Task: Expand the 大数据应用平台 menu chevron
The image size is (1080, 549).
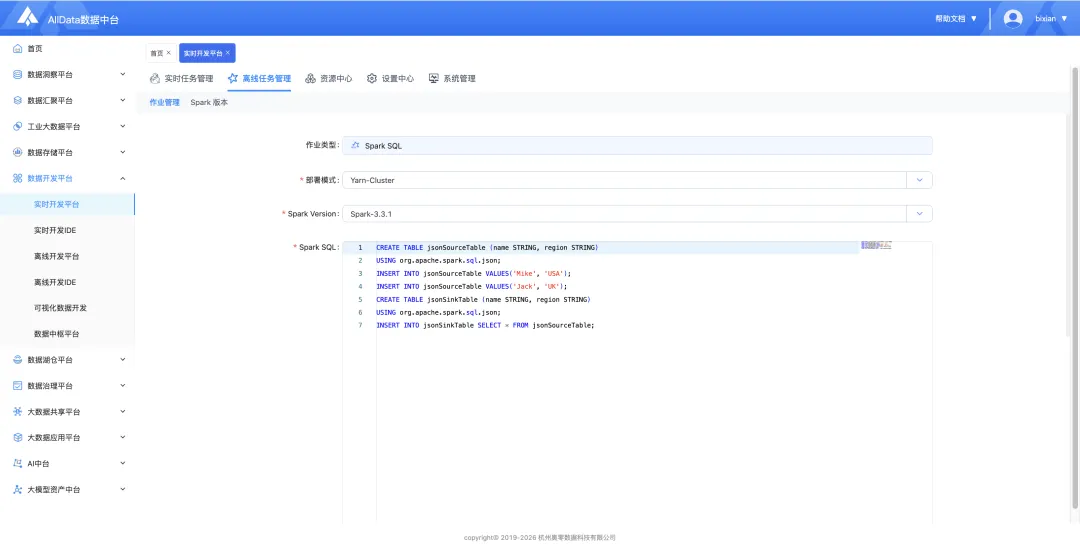Action: tap(123, 437)
